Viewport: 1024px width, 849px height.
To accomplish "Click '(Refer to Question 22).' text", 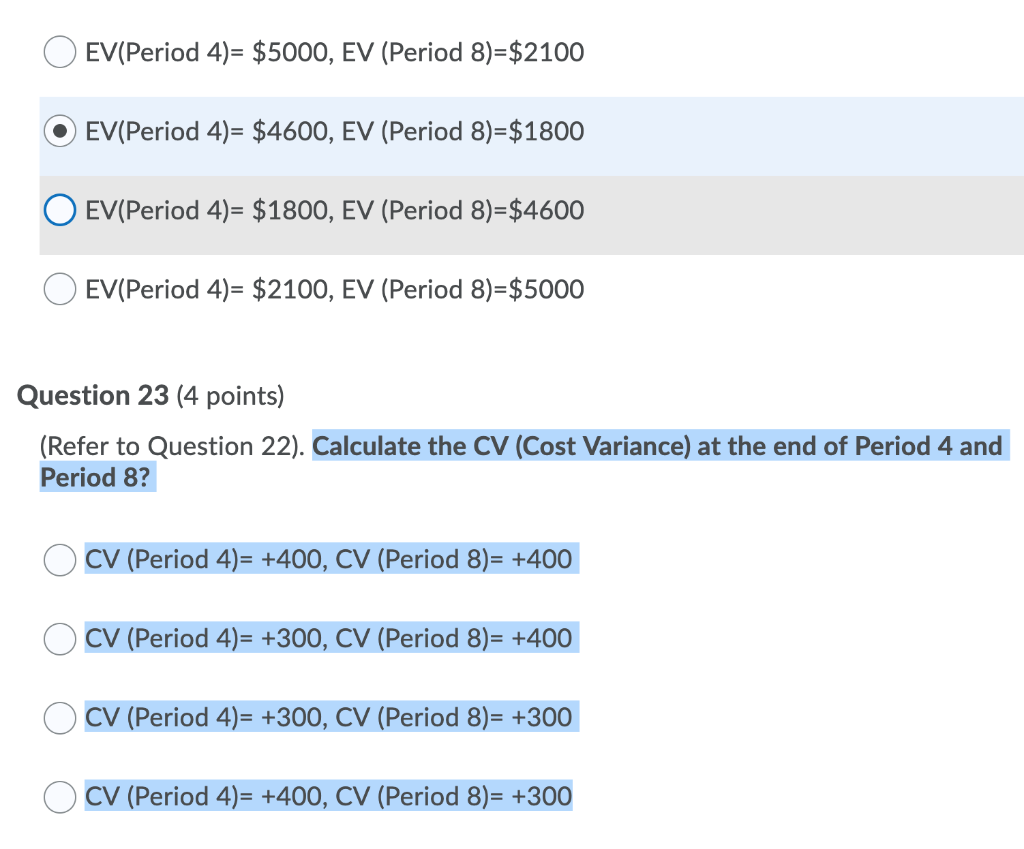I will click(x=174, y=446).
